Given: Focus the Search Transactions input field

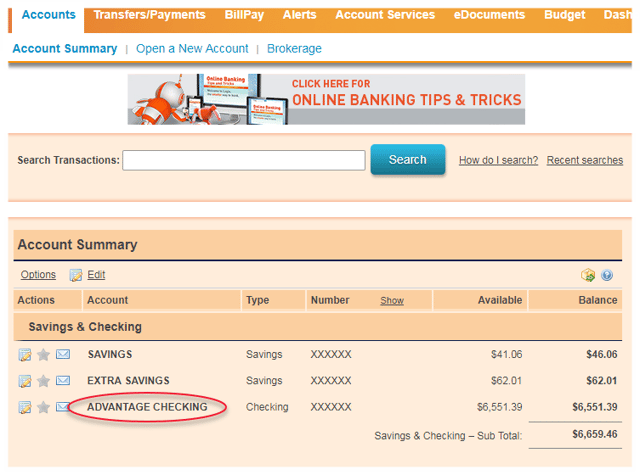Looking at the screenshot, I should [x=244, y=160].
